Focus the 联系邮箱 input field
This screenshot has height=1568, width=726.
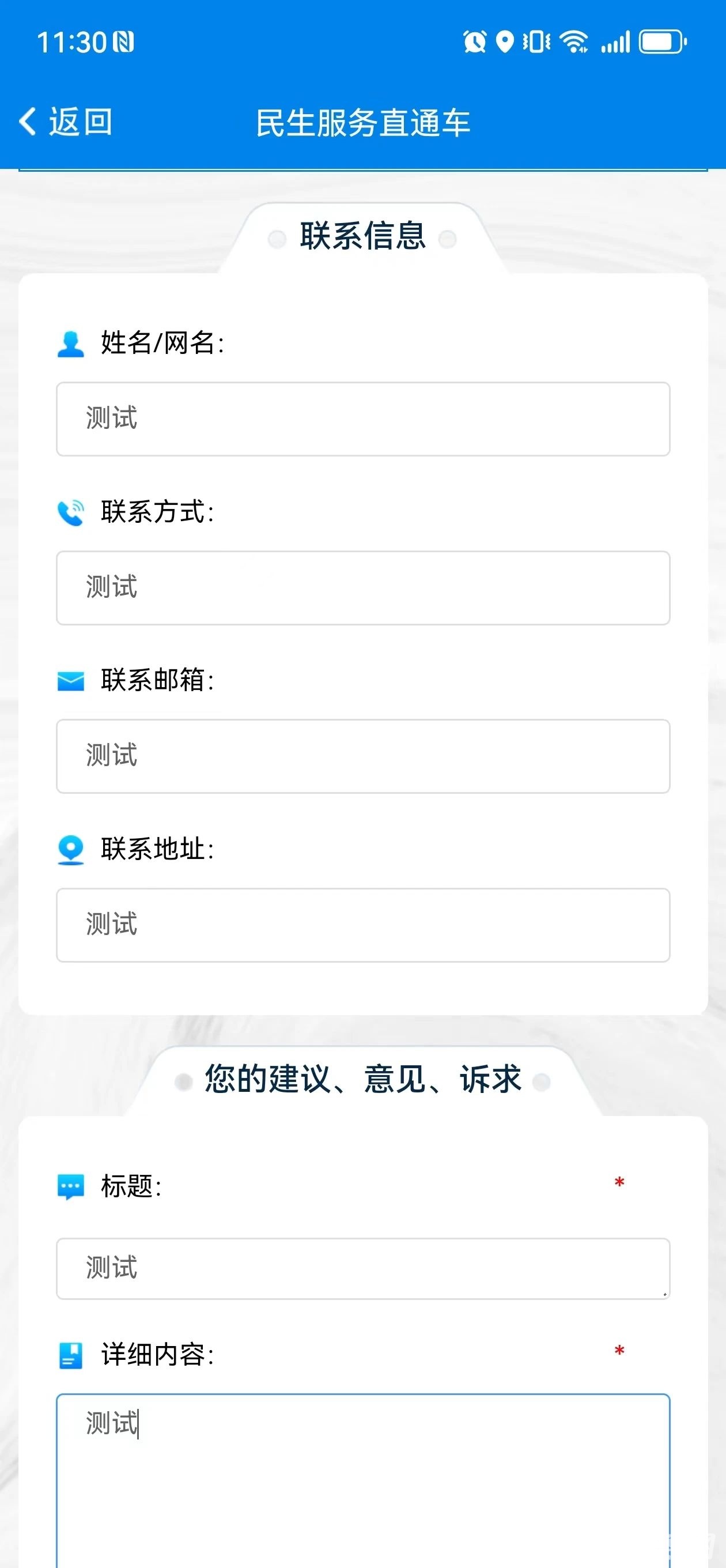(x=364, y=756)
